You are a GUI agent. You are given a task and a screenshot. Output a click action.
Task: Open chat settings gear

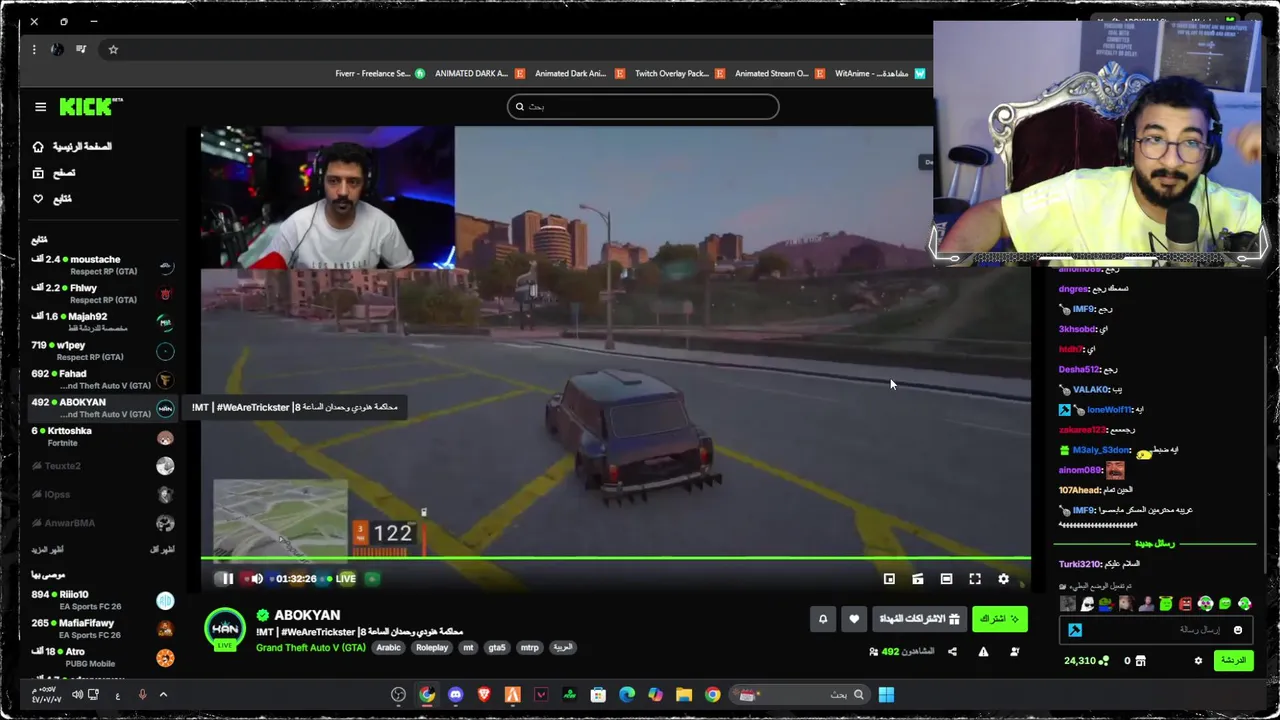(1198, 660)
